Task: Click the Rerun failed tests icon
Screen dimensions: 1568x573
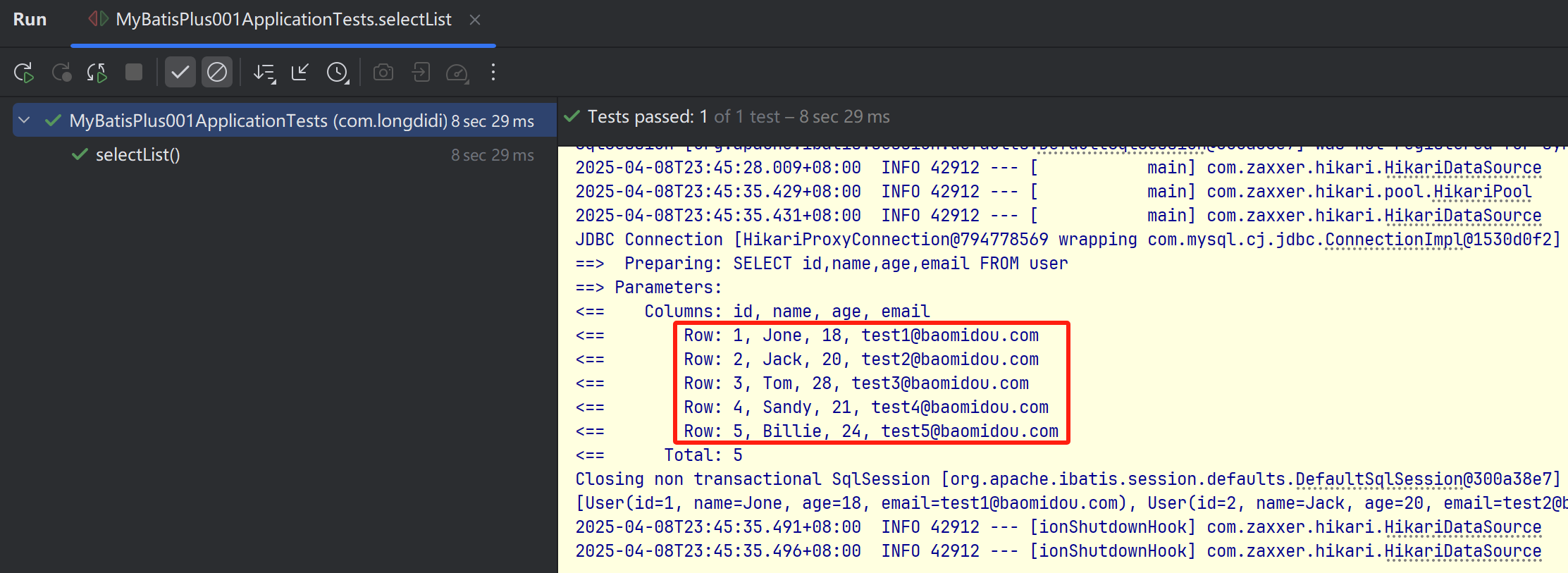Action: (x=61, y=73)
